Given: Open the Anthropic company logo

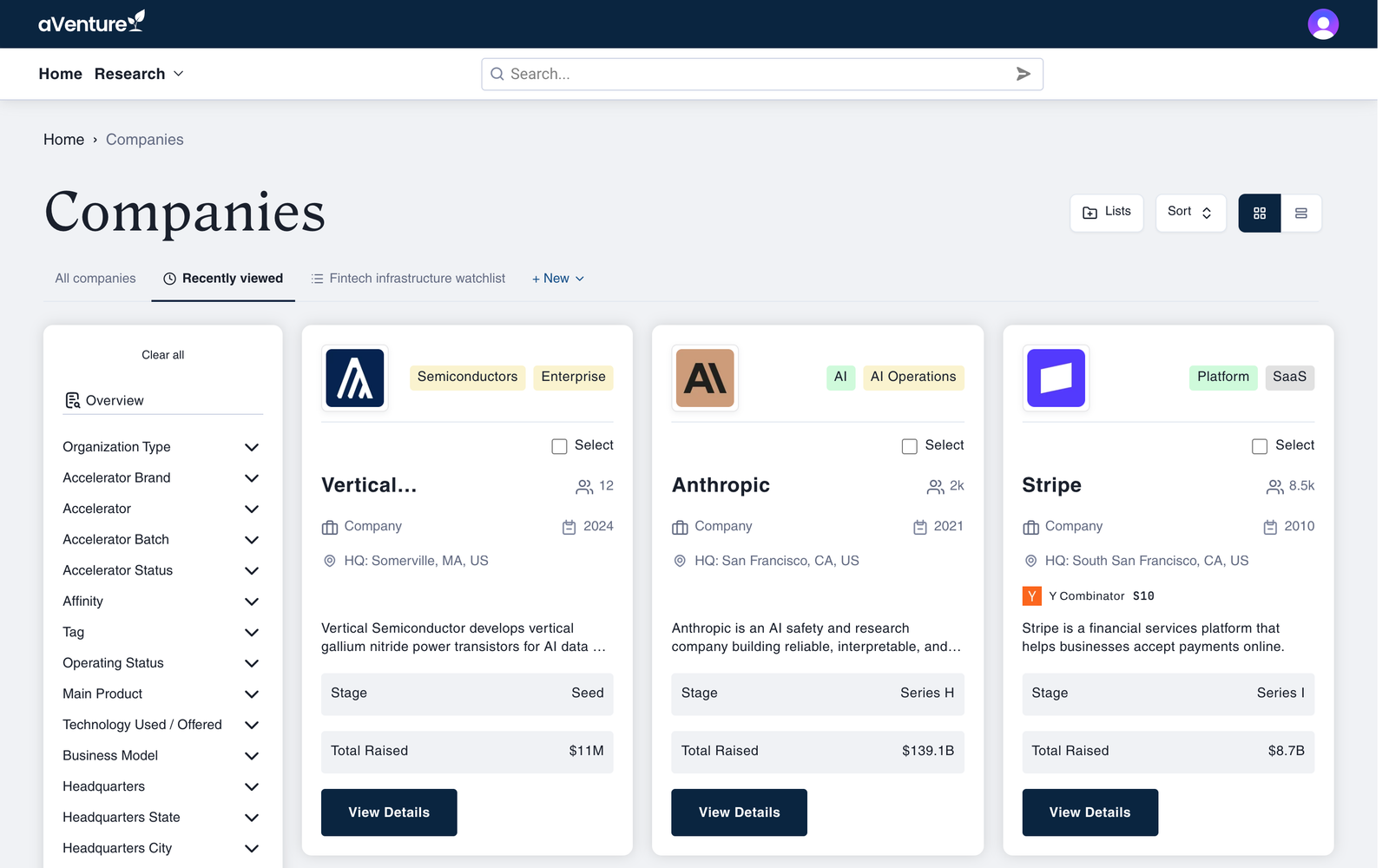Looking at the screenshot, I should (705, 378).
